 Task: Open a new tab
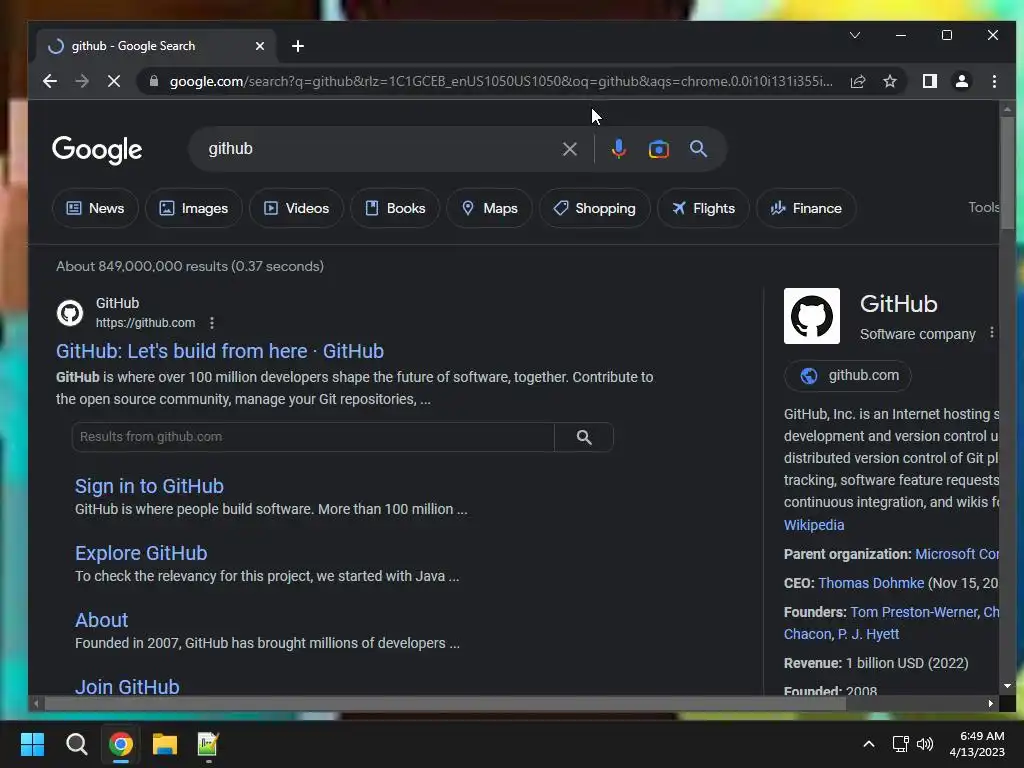[x=298, y=46]
